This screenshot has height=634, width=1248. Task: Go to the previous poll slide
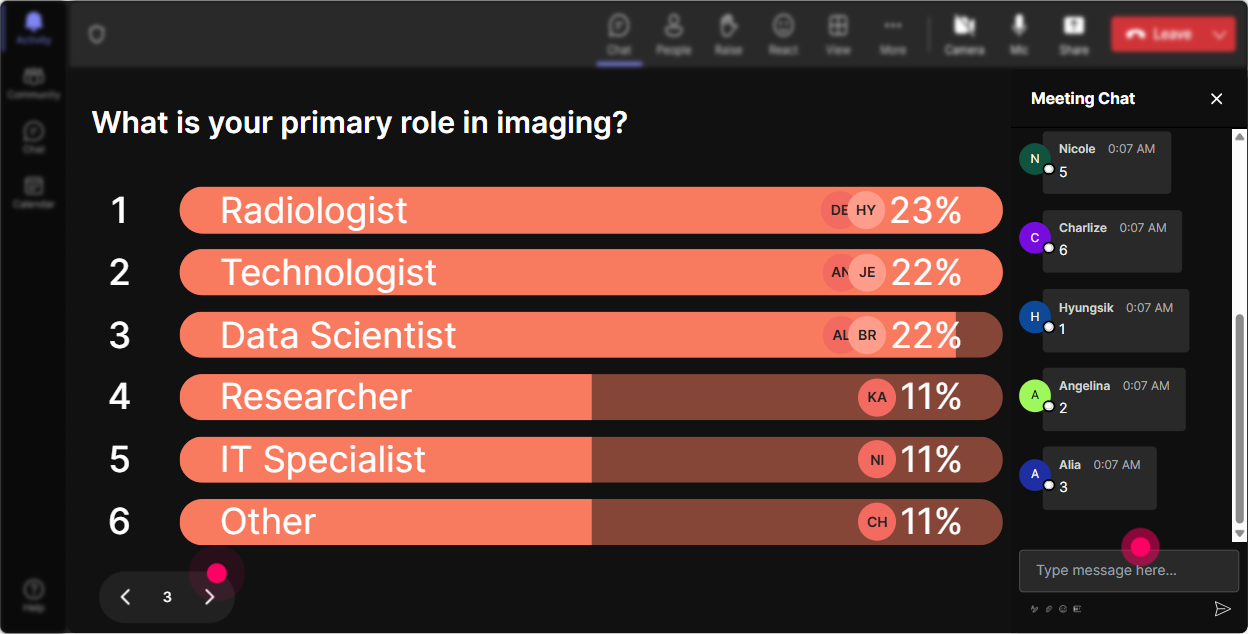tap(125, 597)
